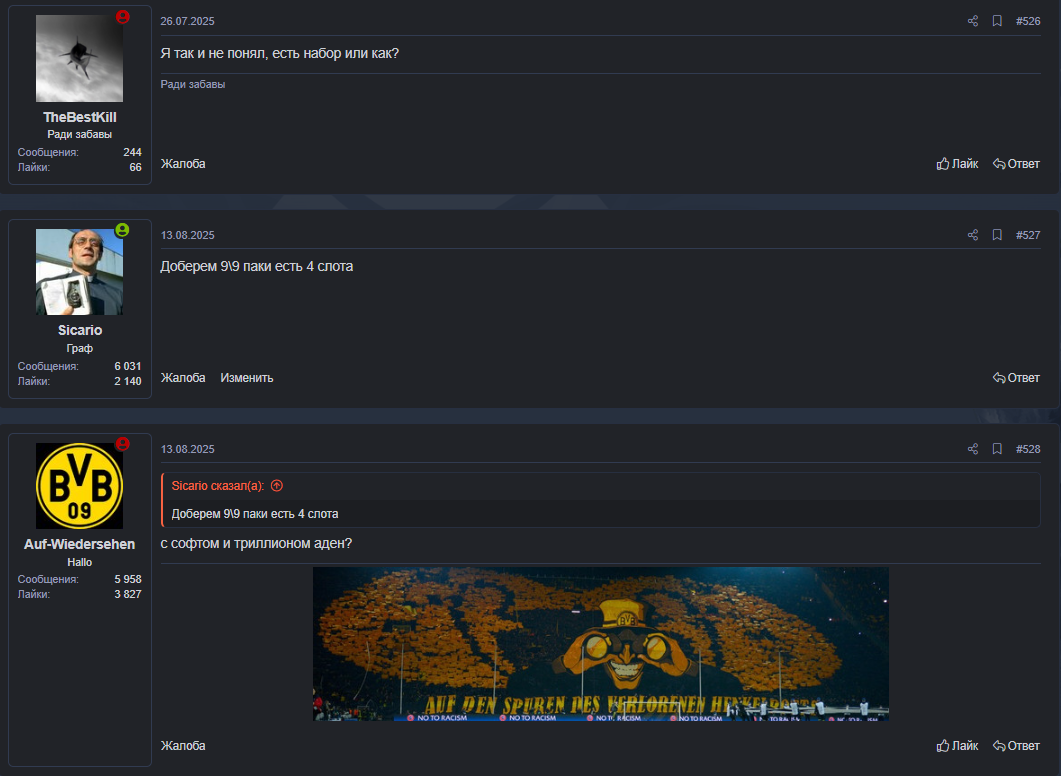Edit post via Изменить link
Image resolution: width=1061 pixels, height=776 pixels.
246,378
